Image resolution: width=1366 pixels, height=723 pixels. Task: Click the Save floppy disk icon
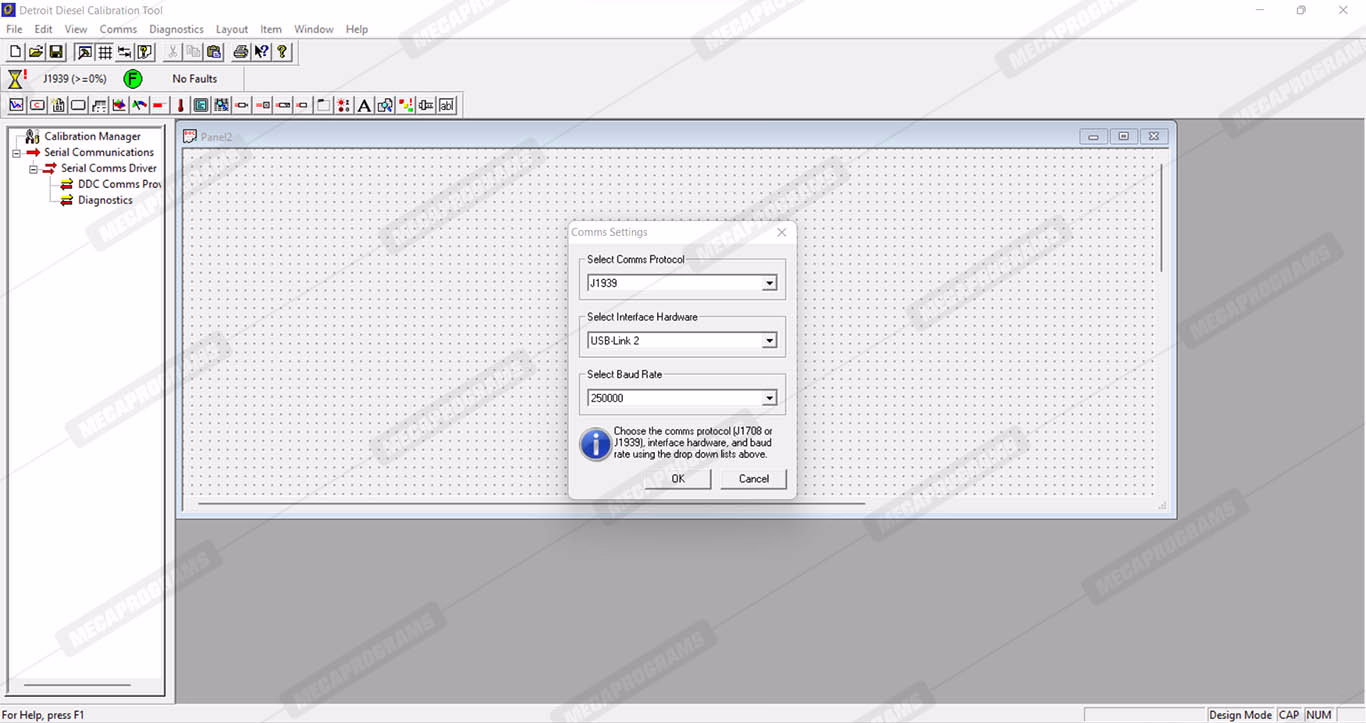(56, 52)
